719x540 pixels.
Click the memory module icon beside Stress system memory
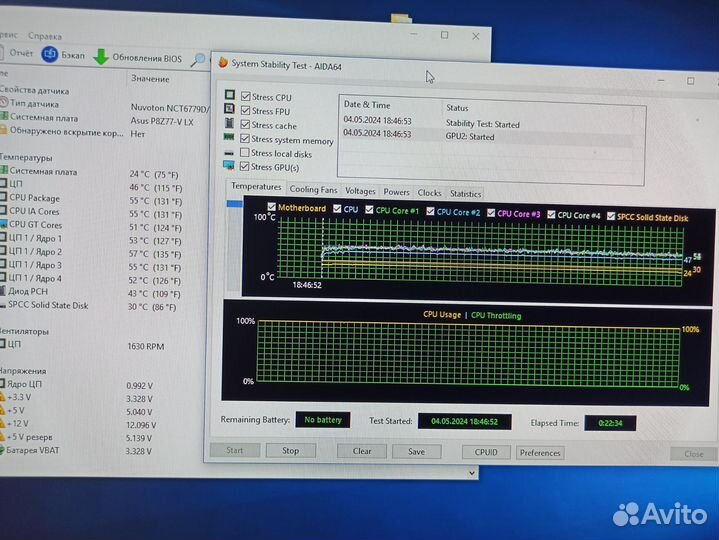pyautogui.click(x=229, y=137)
